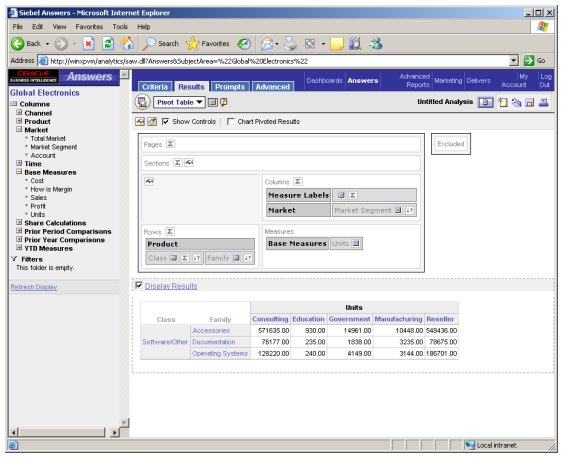This screenshot has height=457, width=565.
Task: Open the Favorites menu
Action: pyautogui.click(x=89, y=27)
